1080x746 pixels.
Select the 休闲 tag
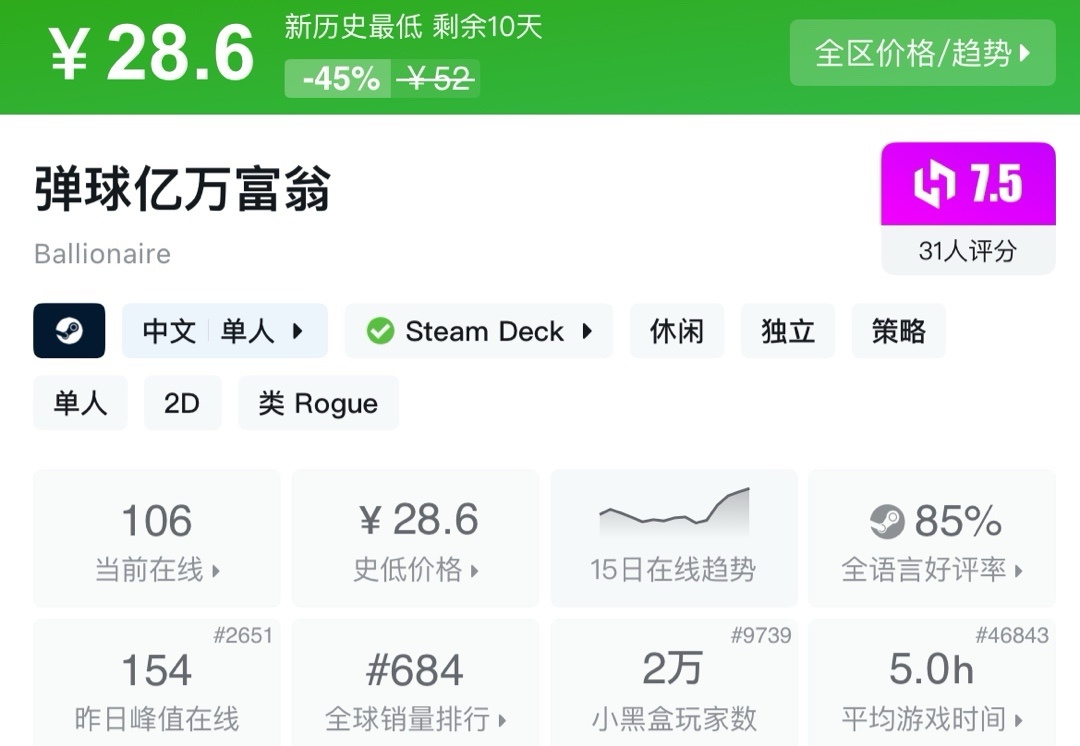pyautogui.click(x=677, y=331)
